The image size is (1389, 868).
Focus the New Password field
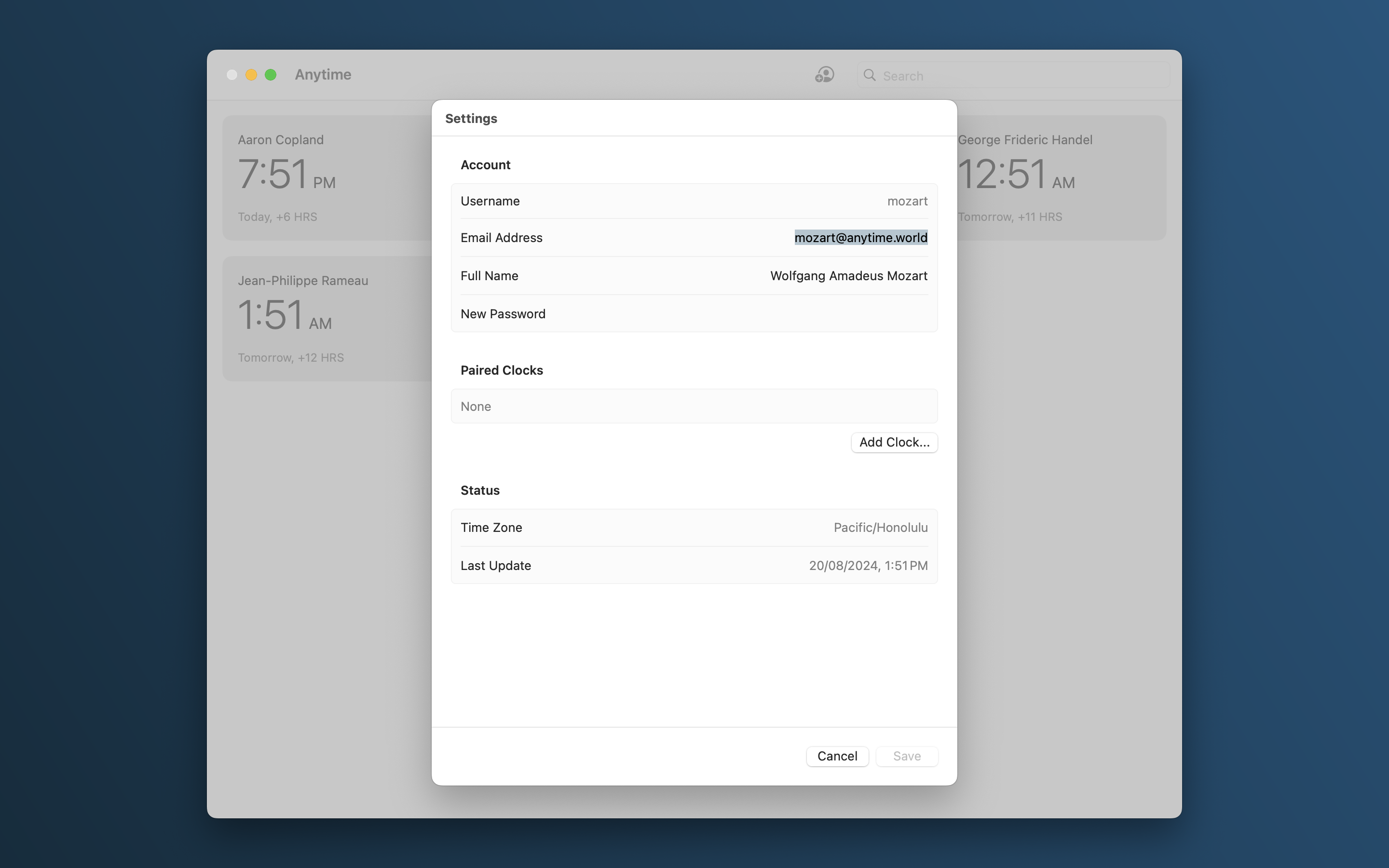click(x=694, y=314)
